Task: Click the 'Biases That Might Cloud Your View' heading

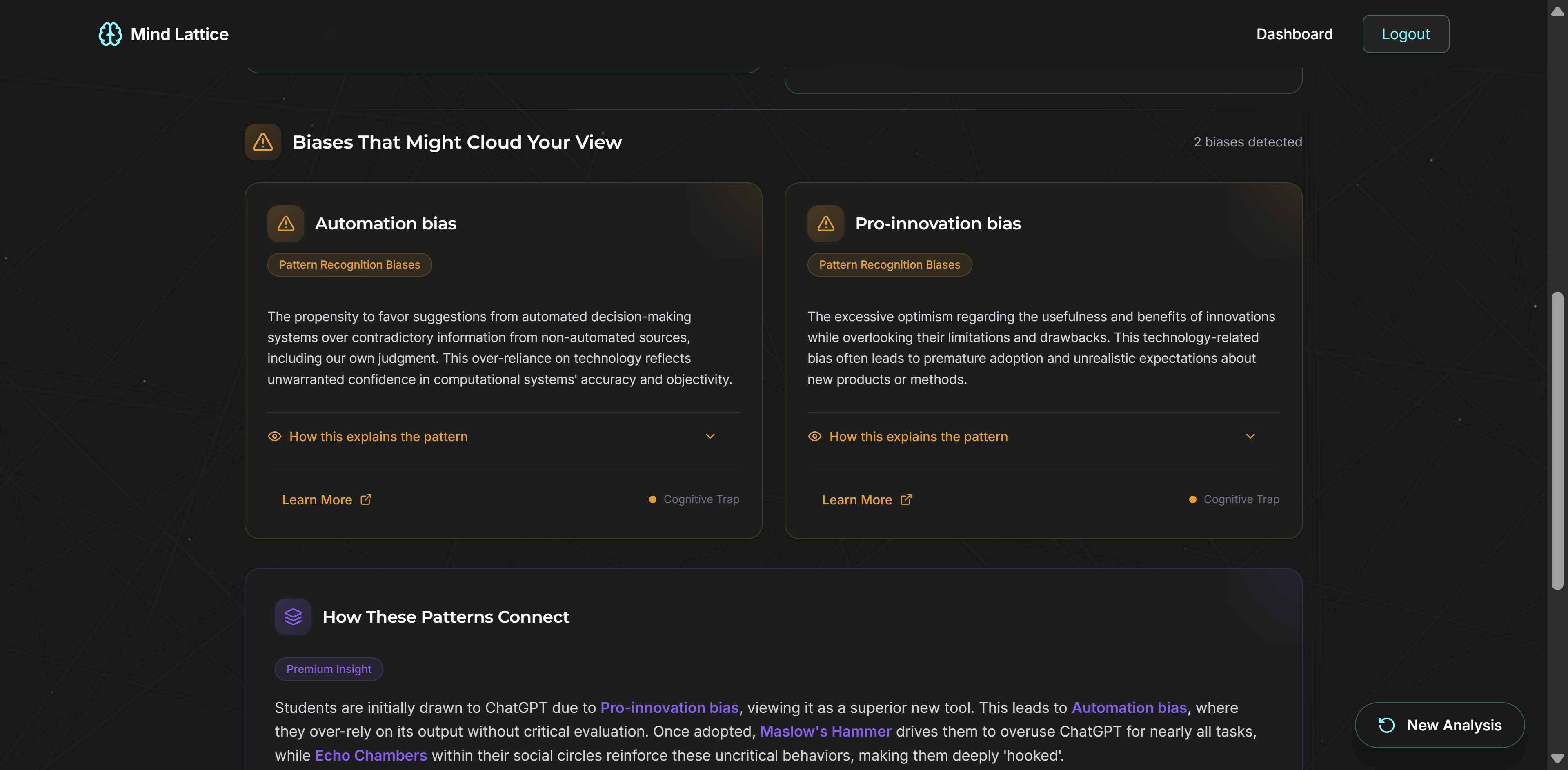Action: click(456, 142)
